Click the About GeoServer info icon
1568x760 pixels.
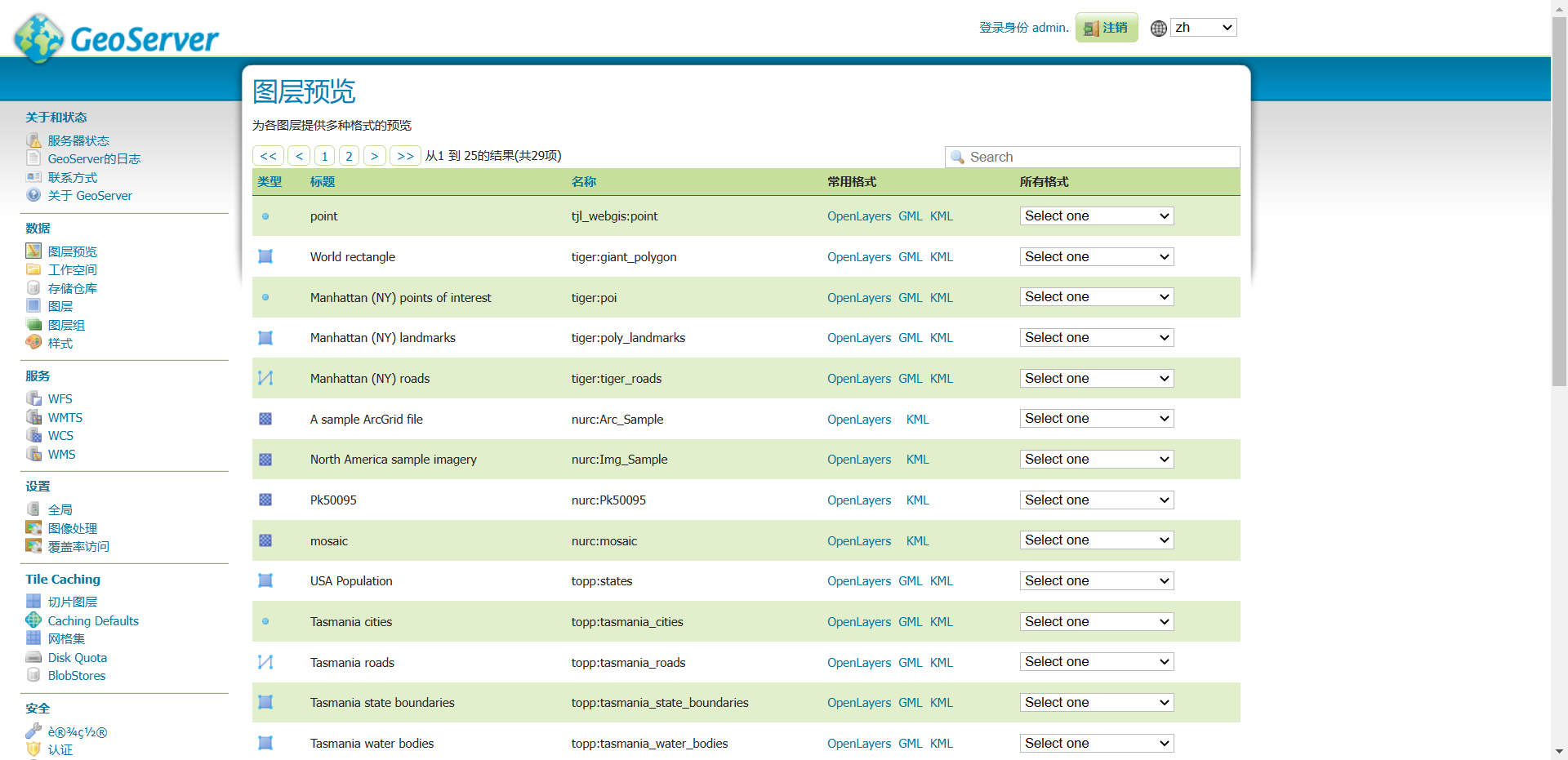[33, 195]
